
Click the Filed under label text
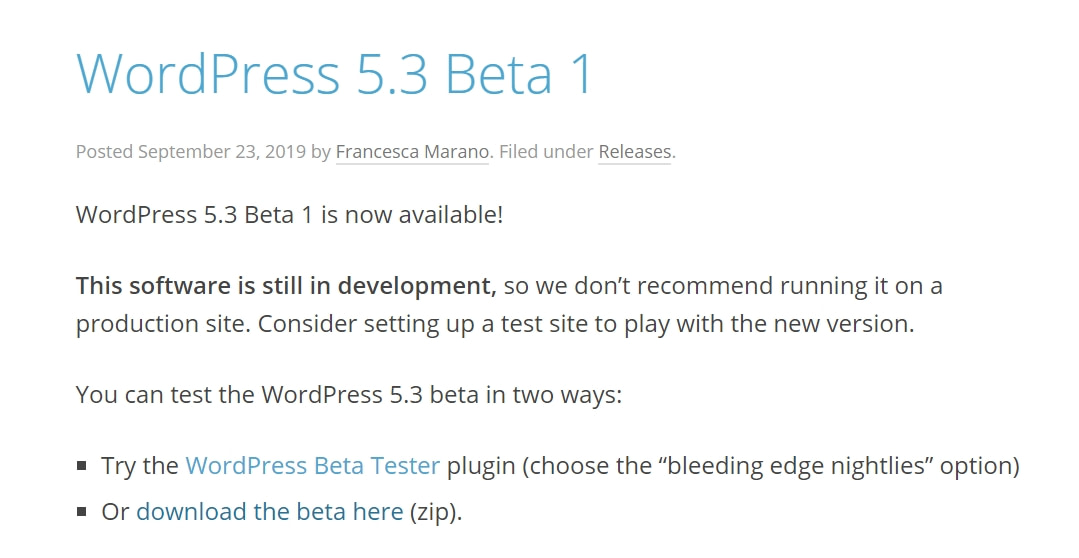tap(546, 151)
